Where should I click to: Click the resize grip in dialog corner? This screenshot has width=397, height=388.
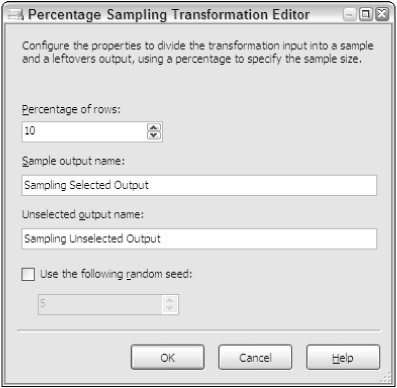(x=386, y=378)
